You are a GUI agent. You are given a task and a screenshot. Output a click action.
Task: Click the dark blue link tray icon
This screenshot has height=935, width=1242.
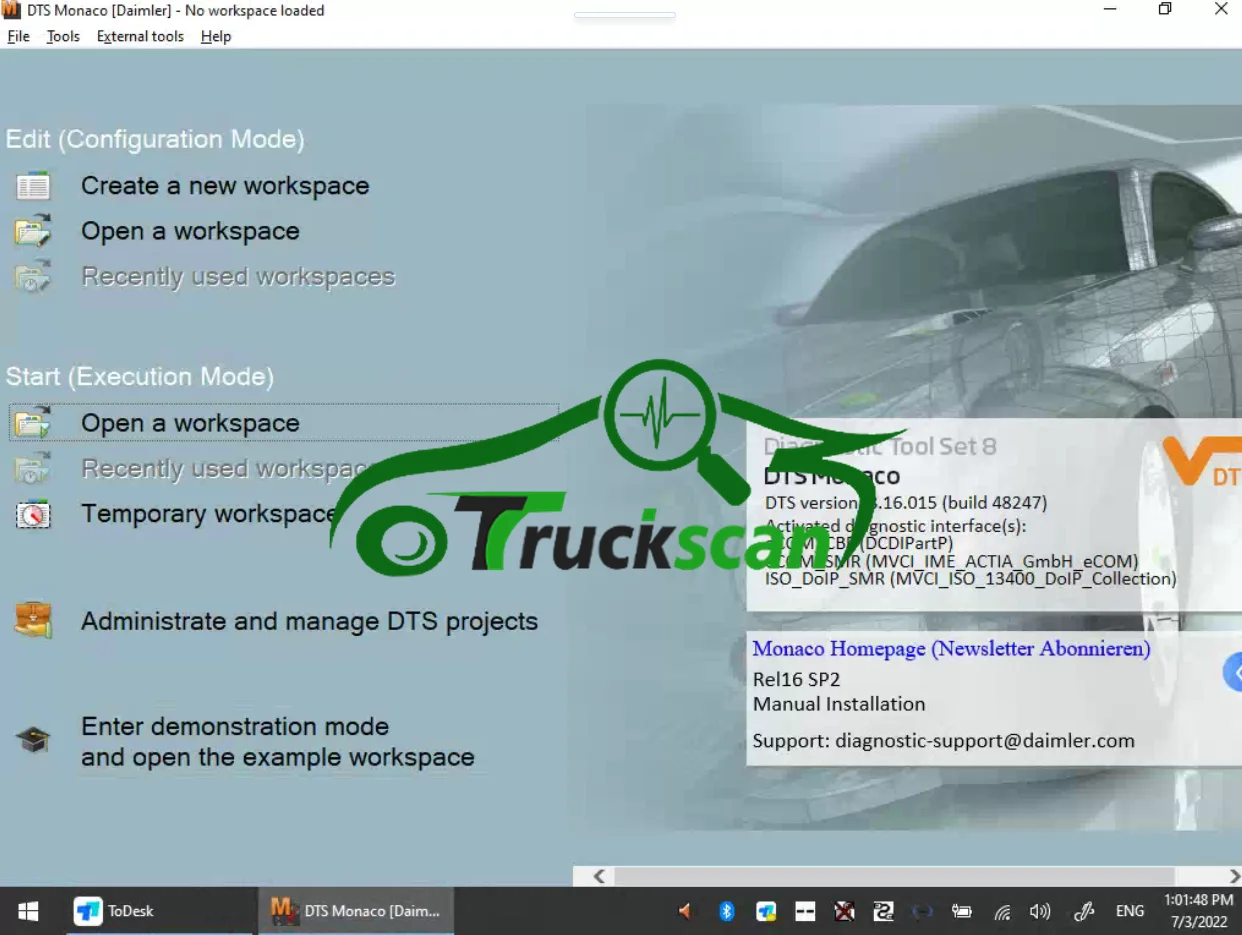pos(922,911)
